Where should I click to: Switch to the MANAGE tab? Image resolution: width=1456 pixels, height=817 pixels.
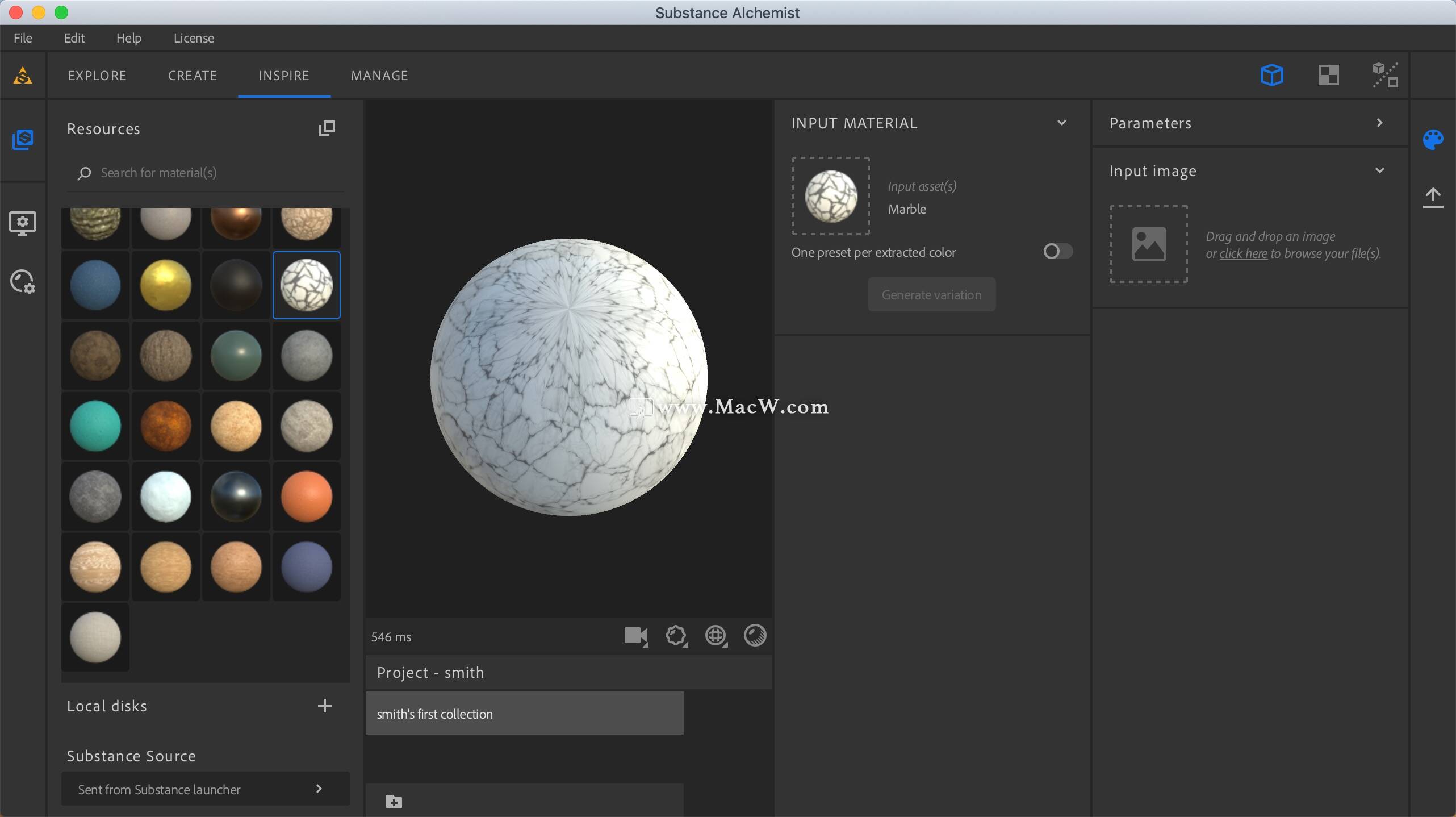coord(379,76)
